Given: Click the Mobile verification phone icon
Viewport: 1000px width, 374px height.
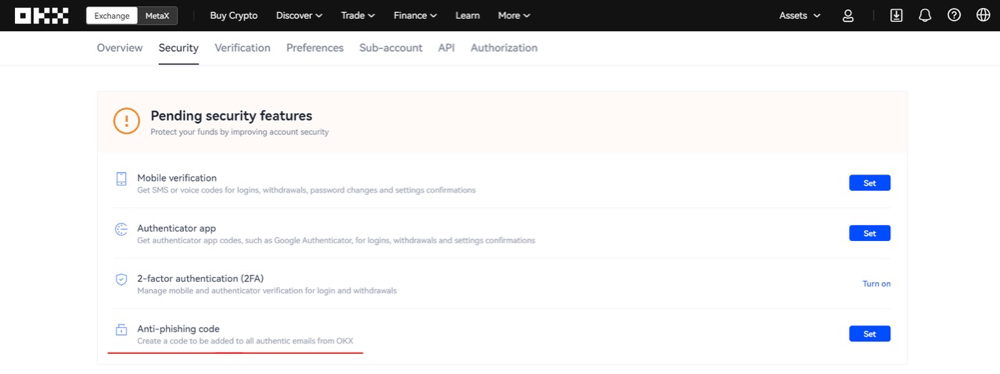Looking at the screenshot, I should click(121, 179).
